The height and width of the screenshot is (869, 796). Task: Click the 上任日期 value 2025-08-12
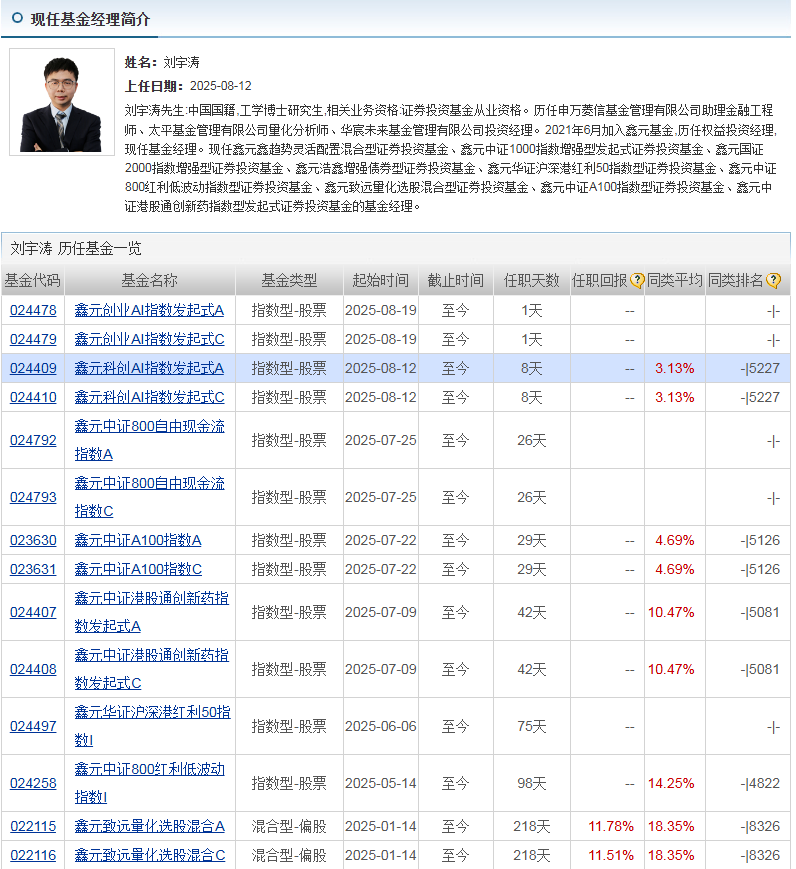(221, 86)
